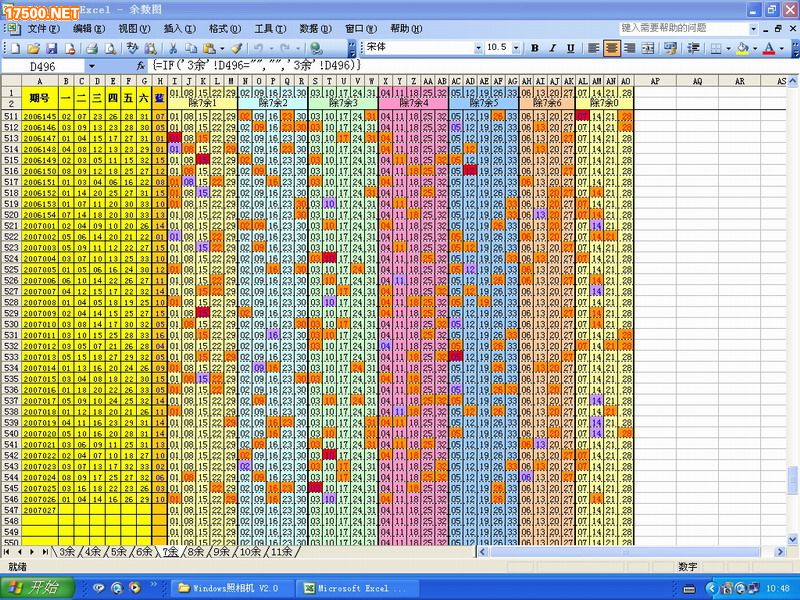Screen dimensions: 800x600
Task: Open Windows照相机 V2.0 from the taskbar
Action: [x=234, y=588]
